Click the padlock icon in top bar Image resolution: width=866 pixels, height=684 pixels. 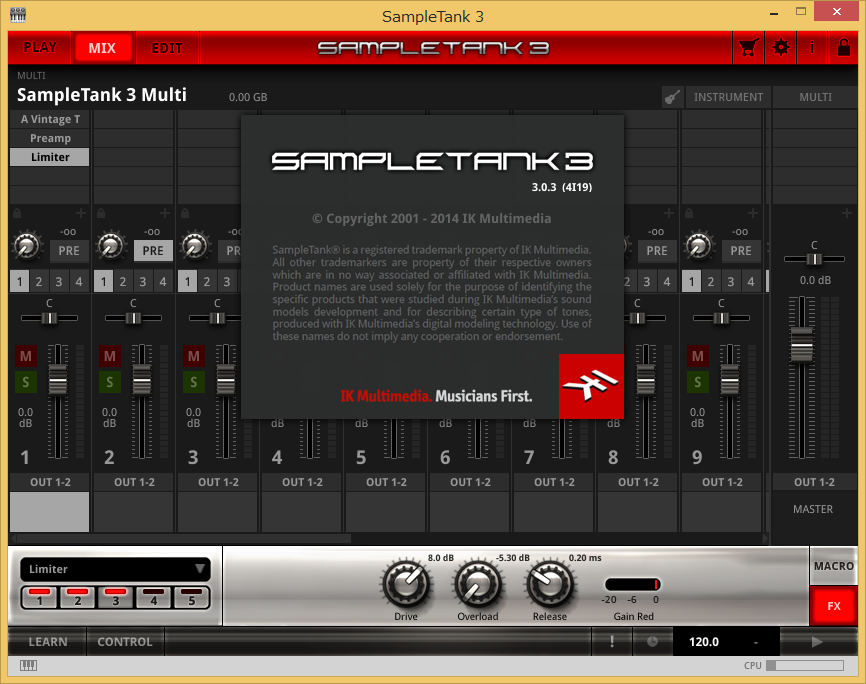(843, 48)
